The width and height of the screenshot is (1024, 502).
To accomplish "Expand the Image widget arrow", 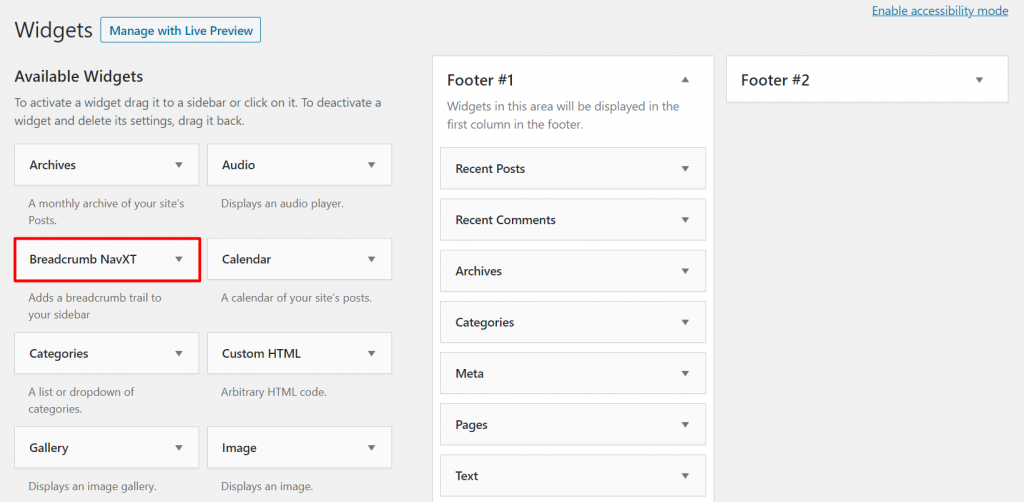I will click(371, 448).
